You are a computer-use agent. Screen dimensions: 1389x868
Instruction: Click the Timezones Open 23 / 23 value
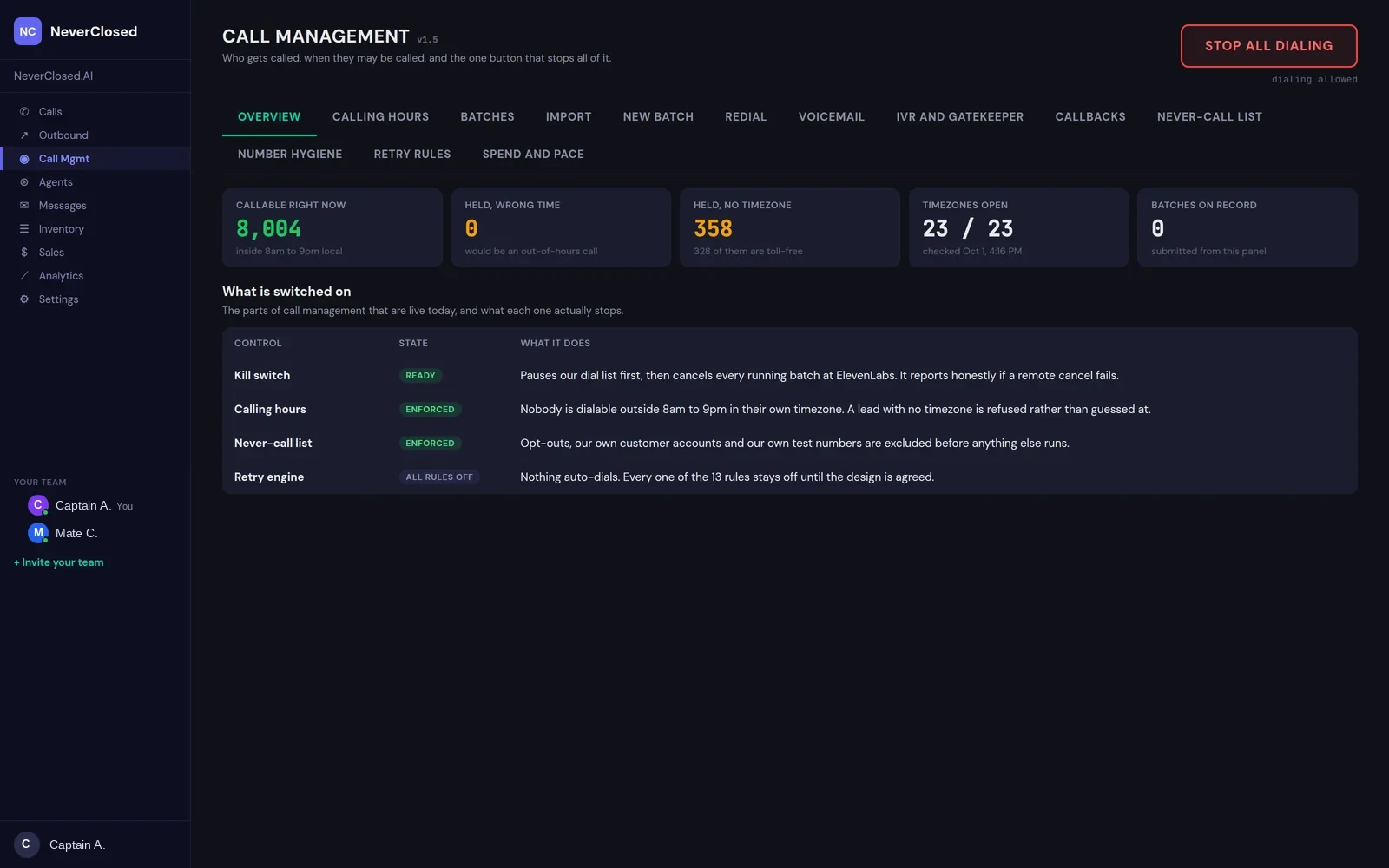coord(968,228)
